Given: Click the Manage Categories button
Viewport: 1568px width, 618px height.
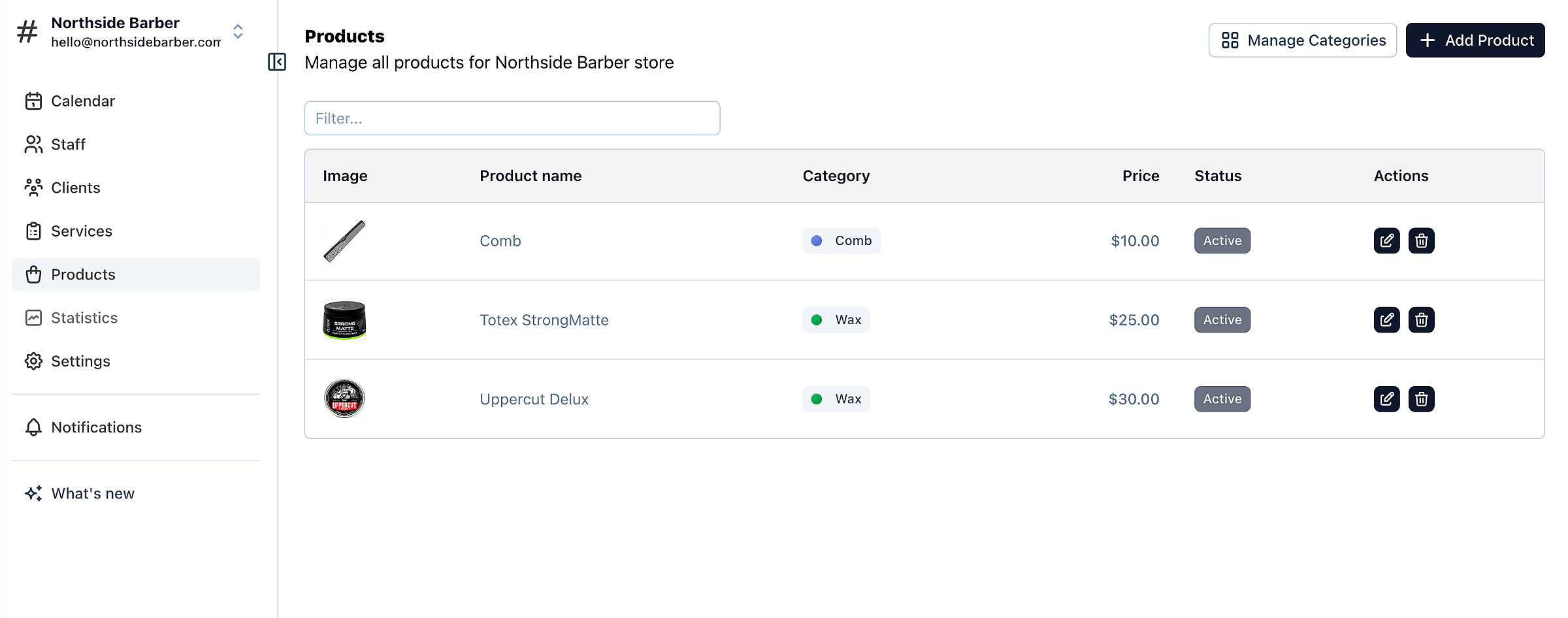Looking at the screenshot, I should coord(1302,41).
